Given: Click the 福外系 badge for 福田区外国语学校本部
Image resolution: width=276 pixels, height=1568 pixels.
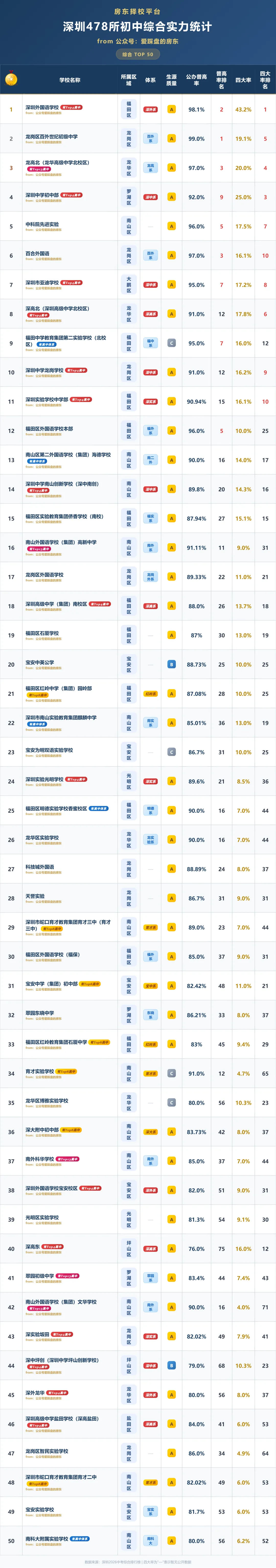Looking at the screenshot, I should pyautogui.click(x=151, y=431).
